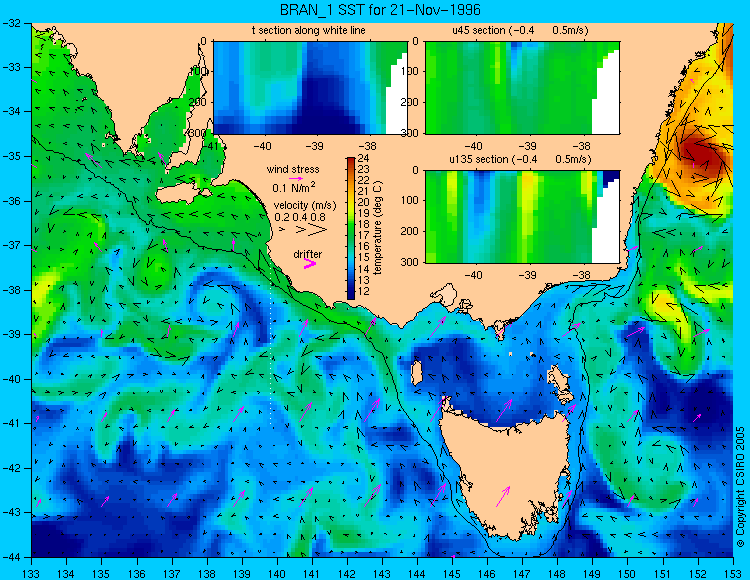
Task: Click the -40 tick under u135 section inset
Action: pyautogui.click(x=474, y=275)
